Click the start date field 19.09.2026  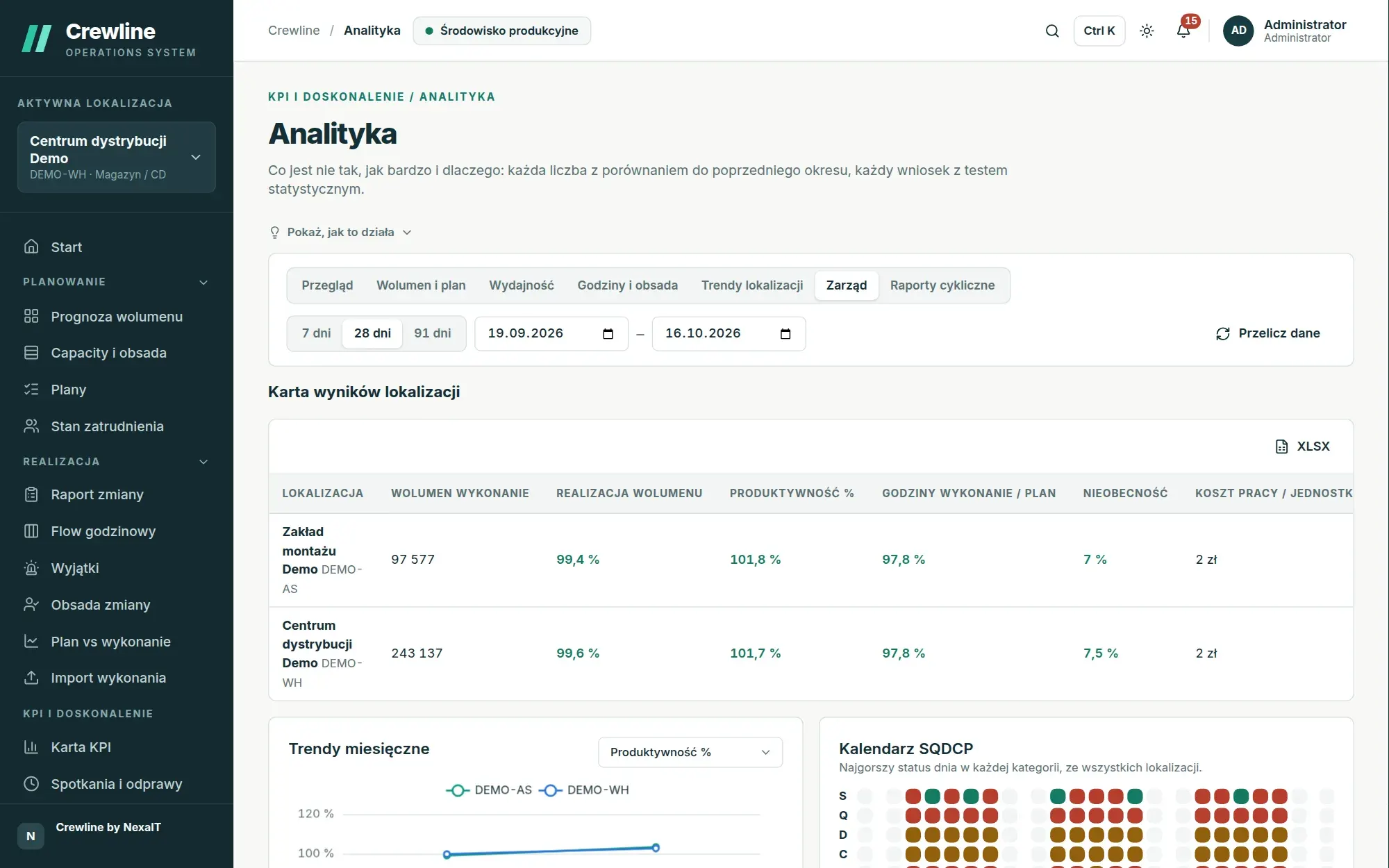(551, 334)
